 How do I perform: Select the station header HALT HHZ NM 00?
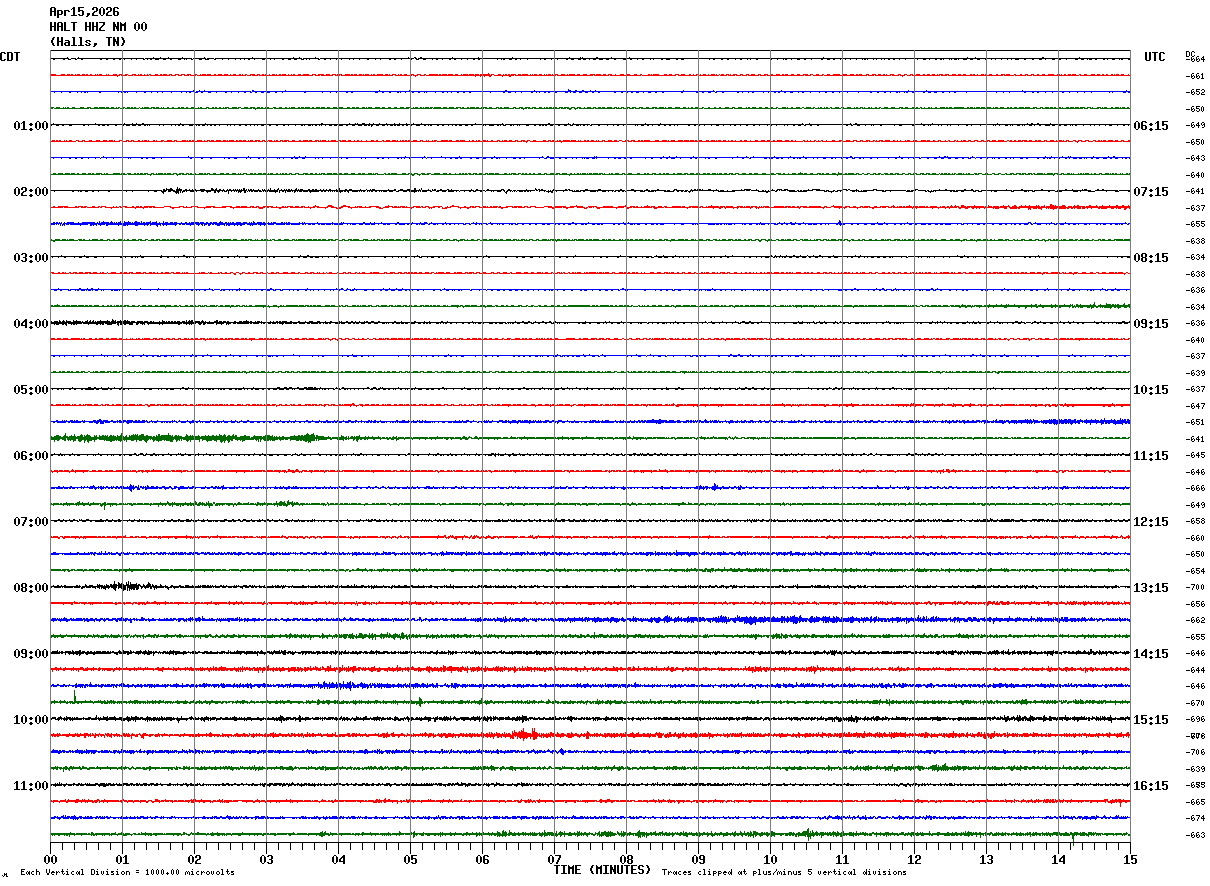tap(98, 27)
